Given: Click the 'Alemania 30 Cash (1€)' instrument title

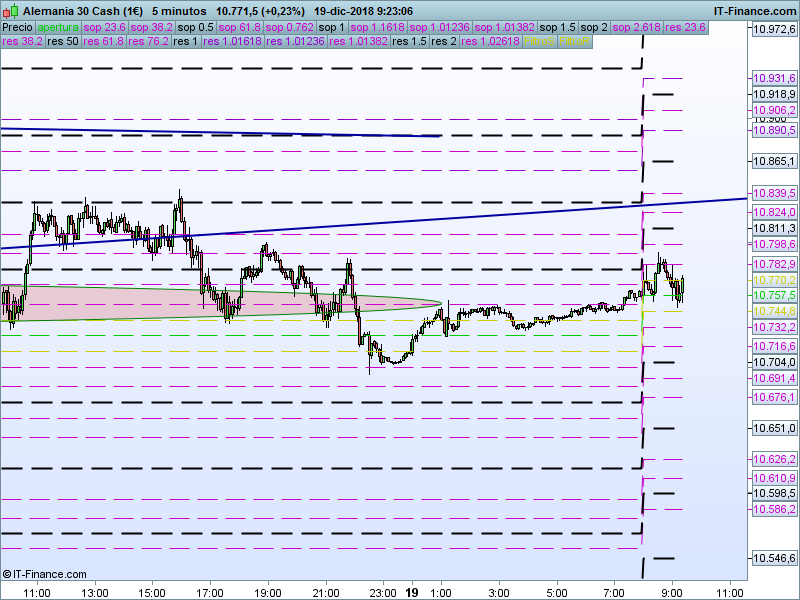Looking at the screenshot, I should click(83, 11).
